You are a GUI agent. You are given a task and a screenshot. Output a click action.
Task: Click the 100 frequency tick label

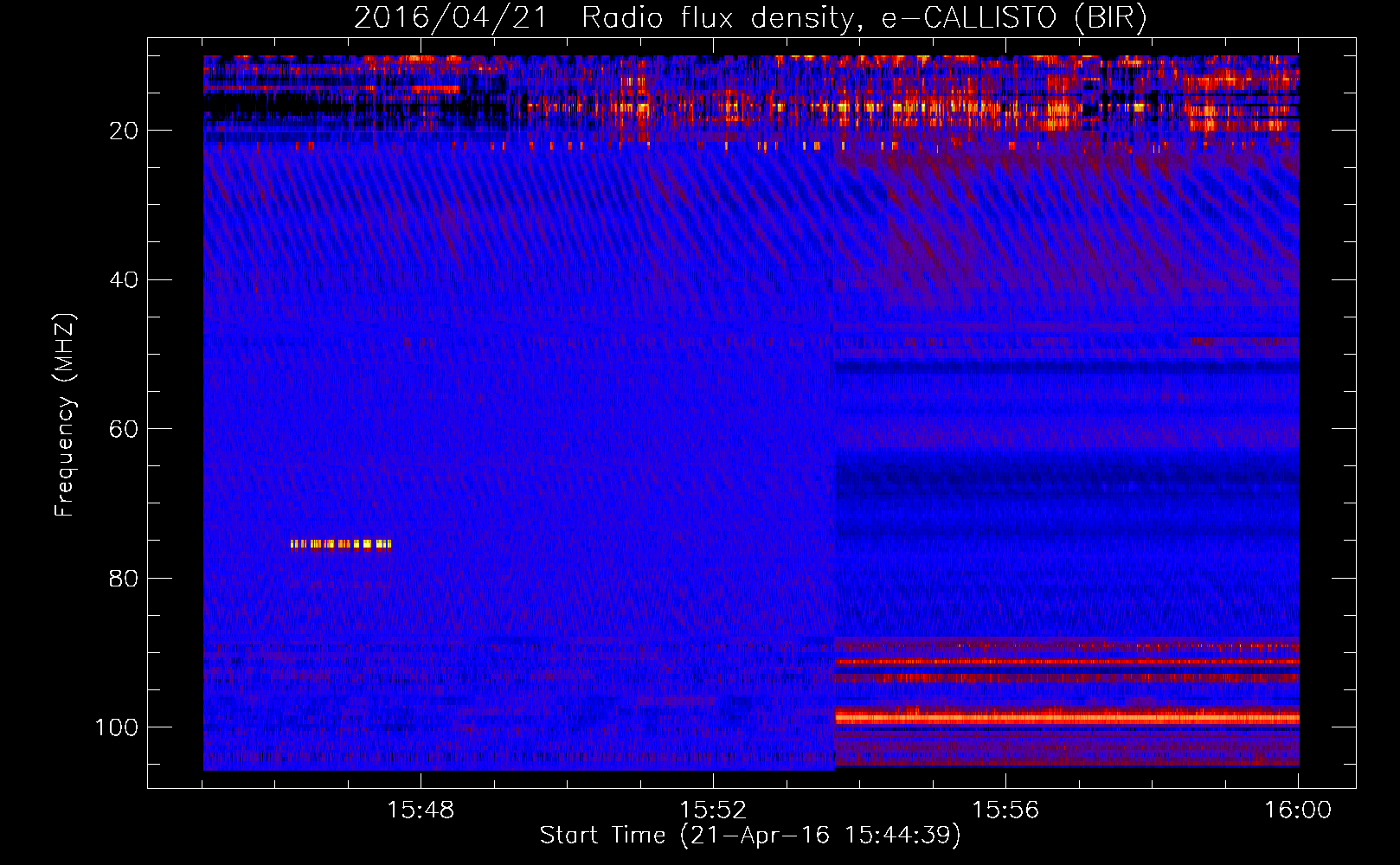[117, 727]
